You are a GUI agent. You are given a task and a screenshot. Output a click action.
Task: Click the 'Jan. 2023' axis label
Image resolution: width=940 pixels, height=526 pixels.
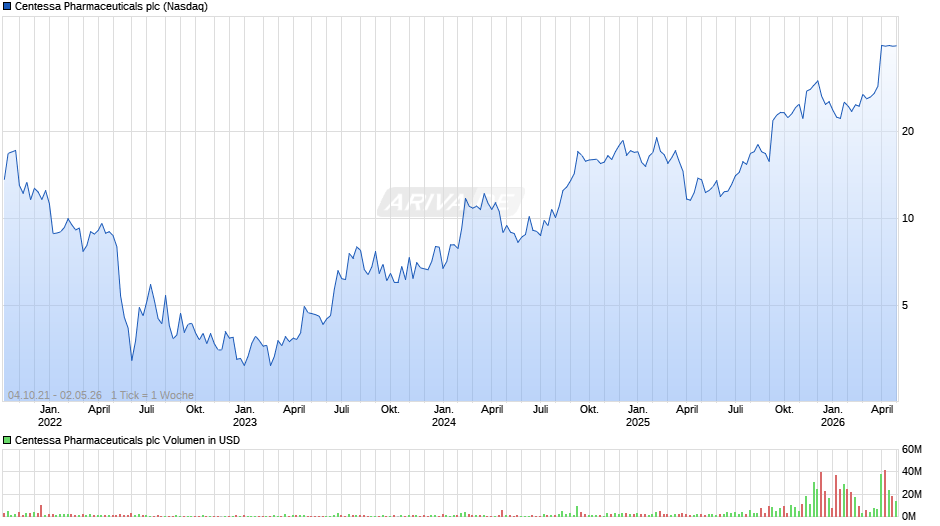tap(245, 416)
